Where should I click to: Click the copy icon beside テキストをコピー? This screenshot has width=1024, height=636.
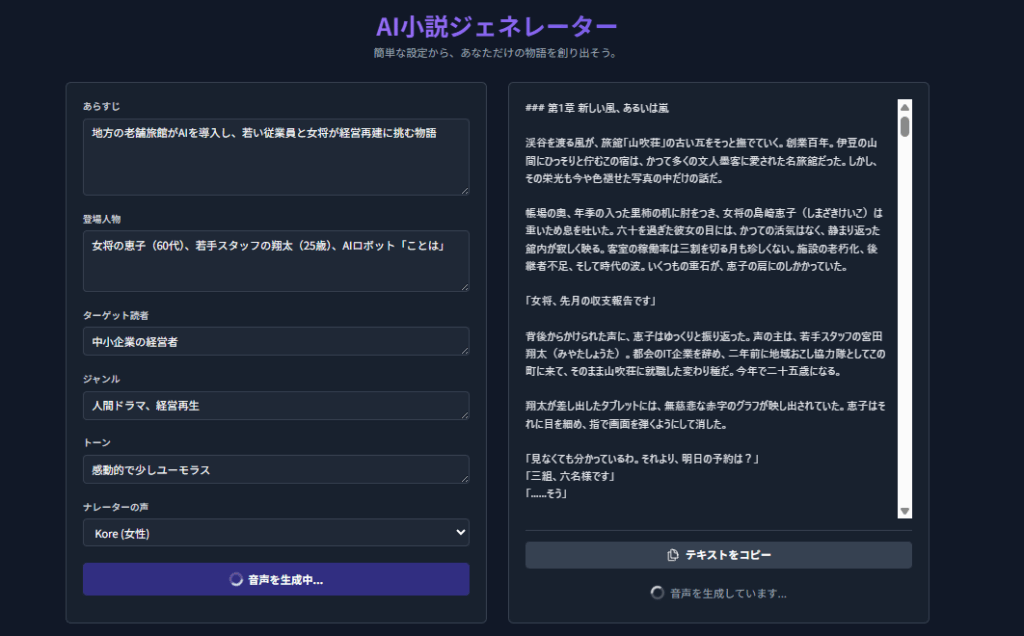coord(673,555)
